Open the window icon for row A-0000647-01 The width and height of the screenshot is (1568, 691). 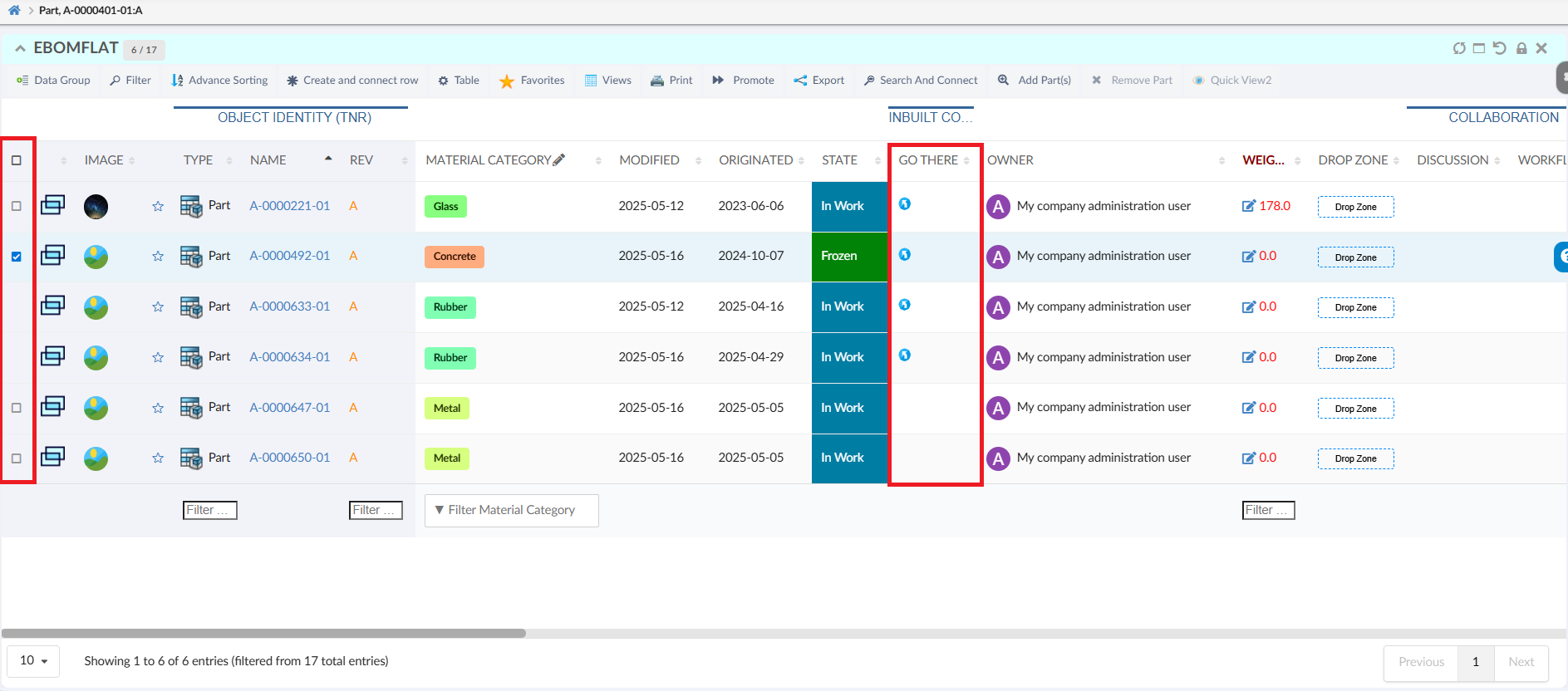pyautogui.click(x=53, y=407)
